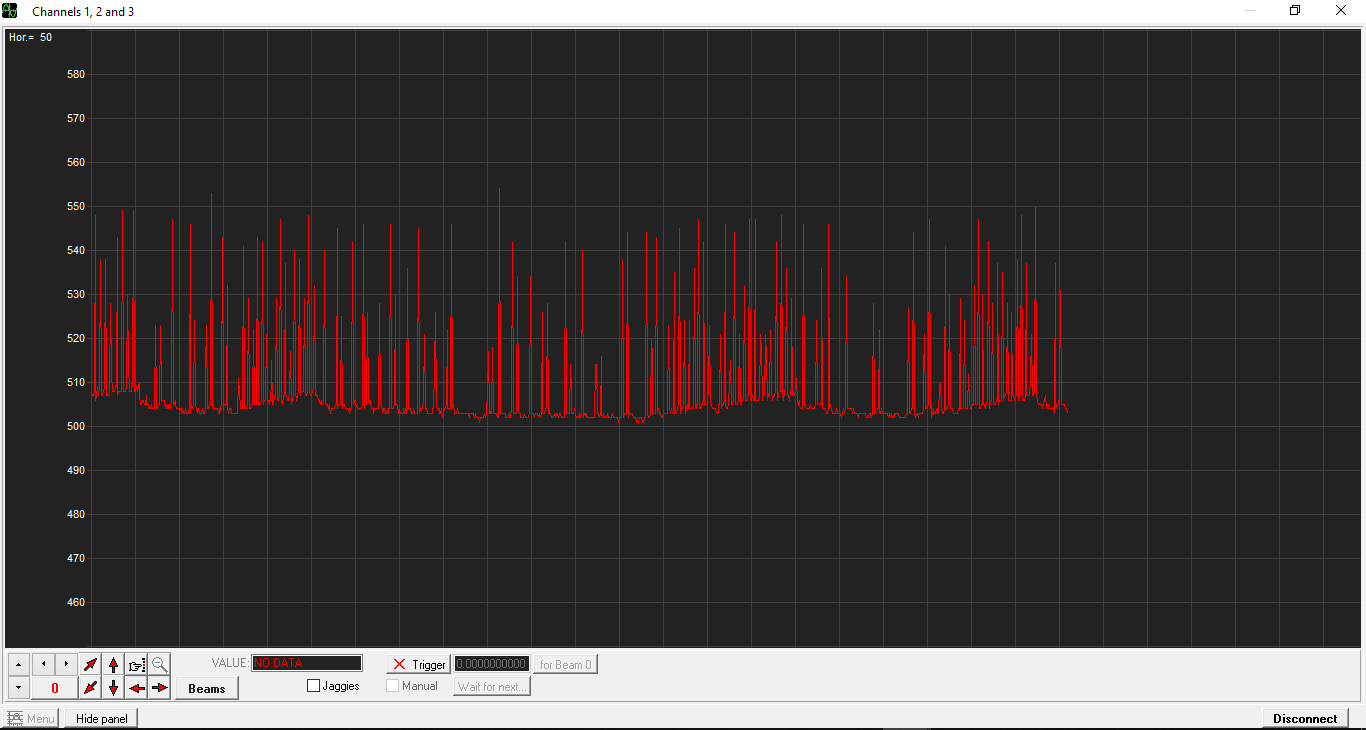
Task: Click the VALUE field showing NO DATA
Action: tap(306, 663)
